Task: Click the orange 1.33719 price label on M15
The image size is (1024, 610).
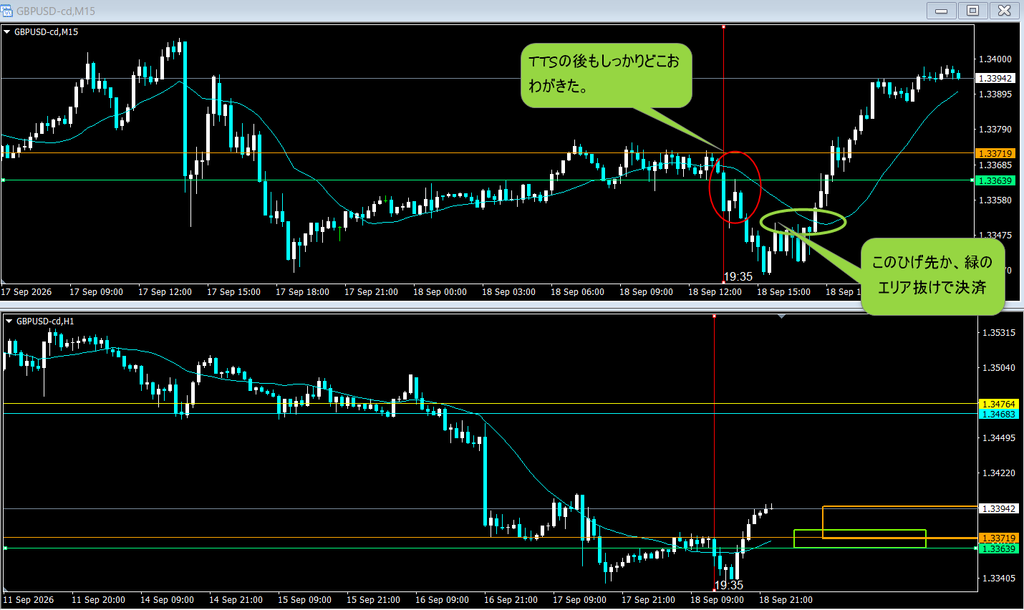Action: point(995,153)
